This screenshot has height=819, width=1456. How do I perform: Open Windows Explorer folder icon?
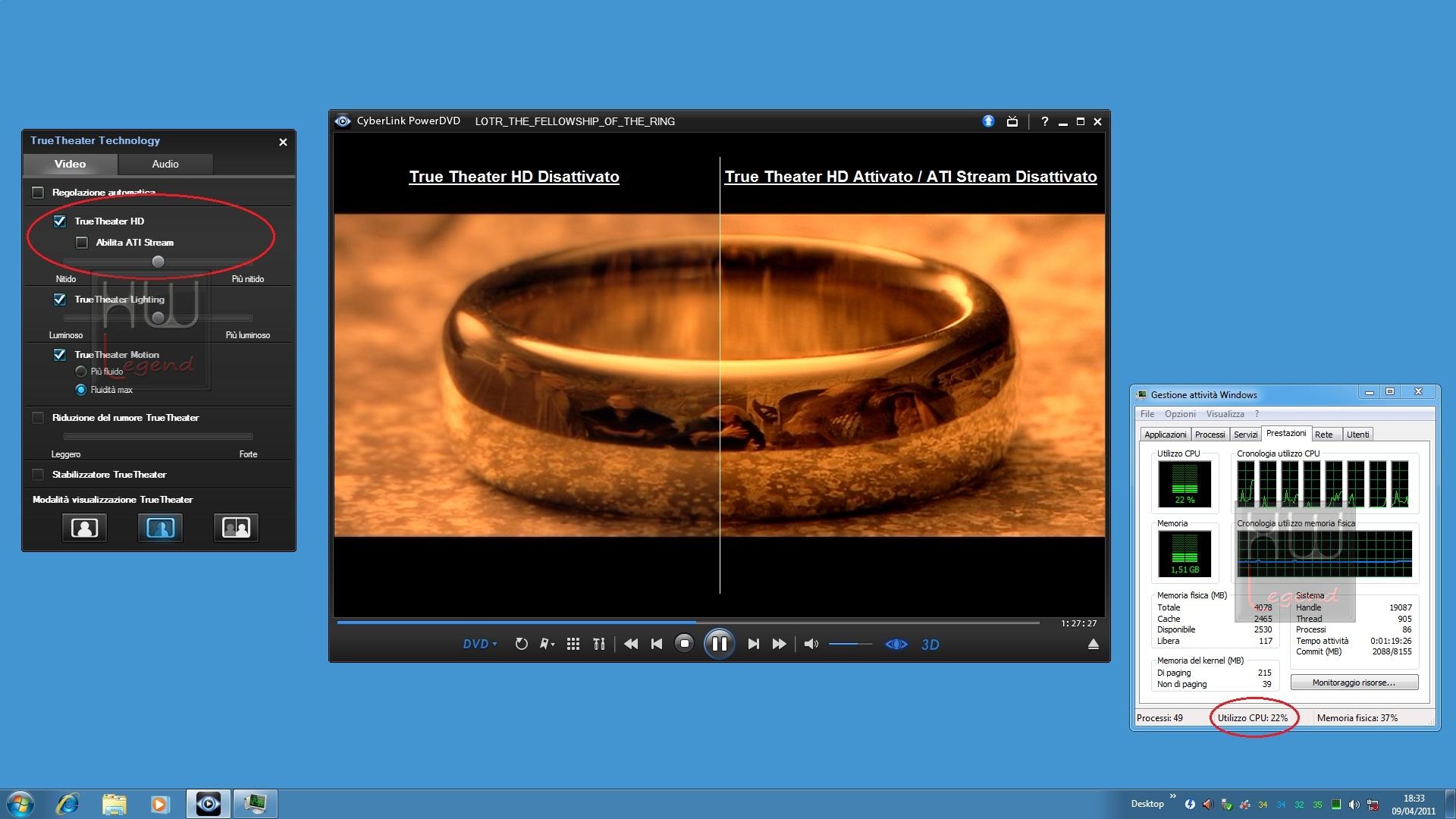[x=114, y=804]
